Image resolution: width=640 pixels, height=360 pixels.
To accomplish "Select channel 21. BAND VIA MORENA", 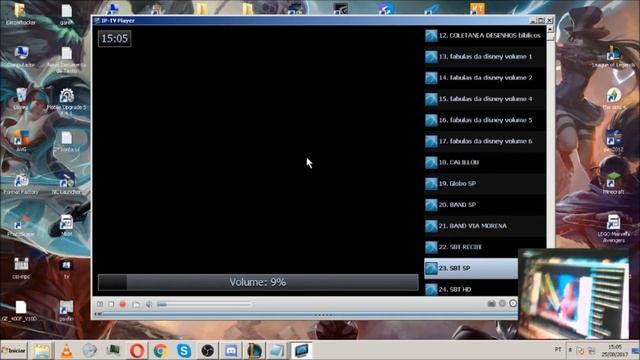I will (x=484, y=226).
